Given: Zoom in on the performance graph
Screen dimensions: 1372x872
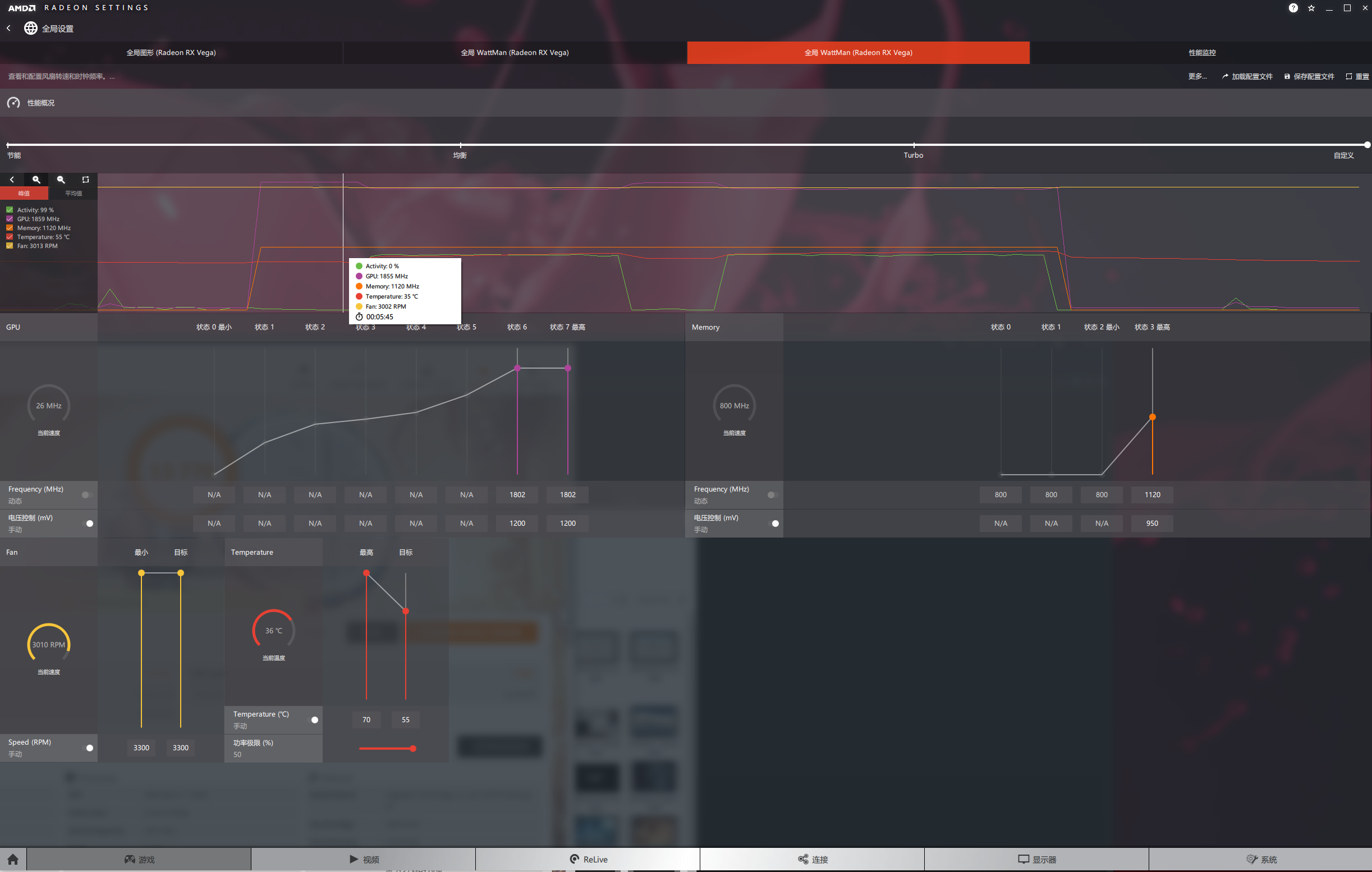Looking at the screenshot, I should click(x=36, y=180).
